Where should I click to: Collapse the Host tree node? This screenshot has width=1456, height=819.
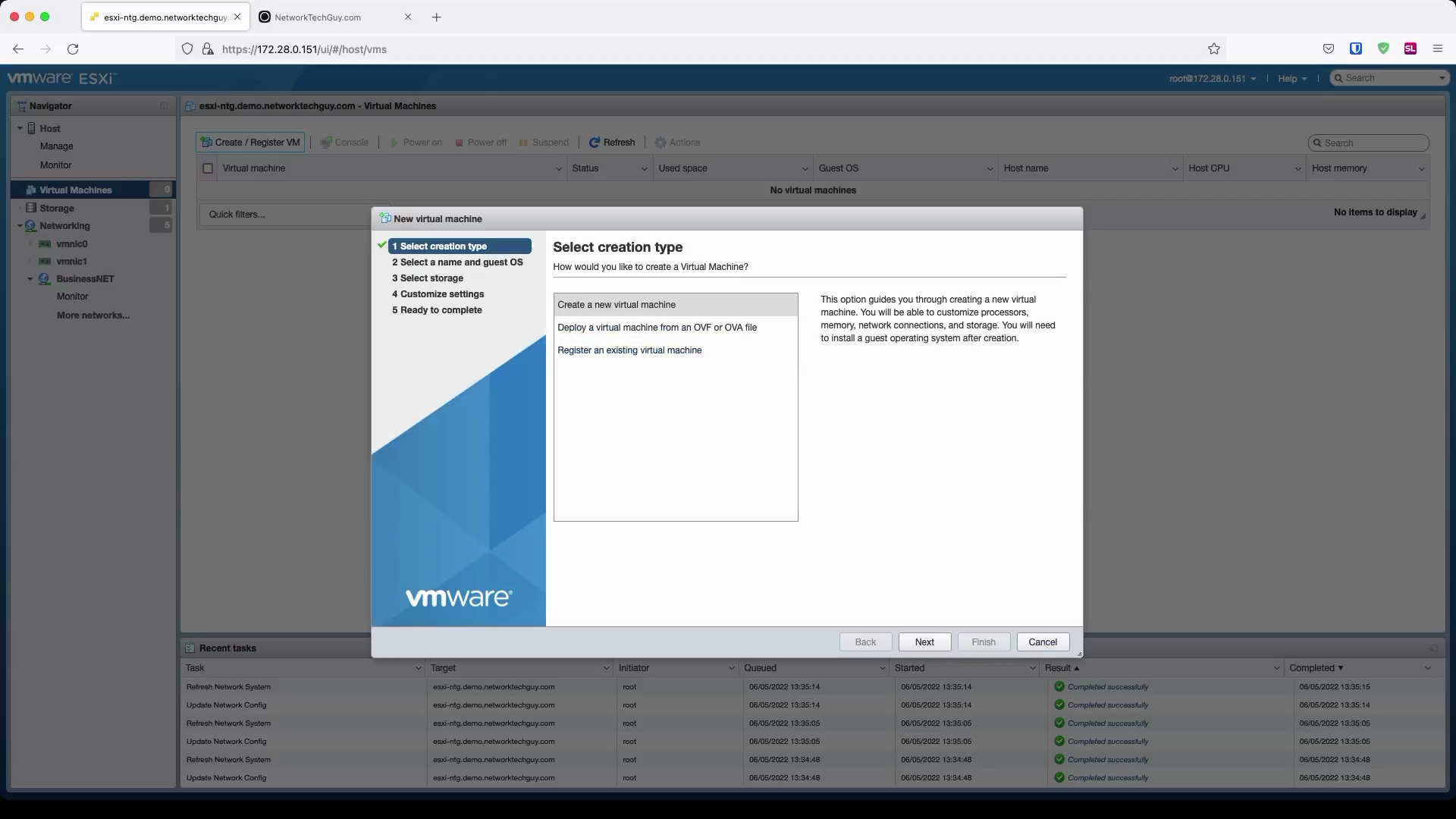pyautogui.click(x=20, y=128)
